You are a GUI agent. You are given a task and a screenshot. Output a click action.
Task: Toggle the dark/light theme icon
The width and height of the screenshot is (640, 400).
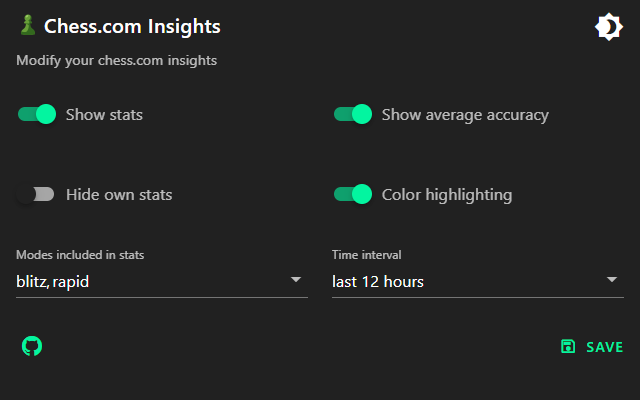[x=608, y=27]
